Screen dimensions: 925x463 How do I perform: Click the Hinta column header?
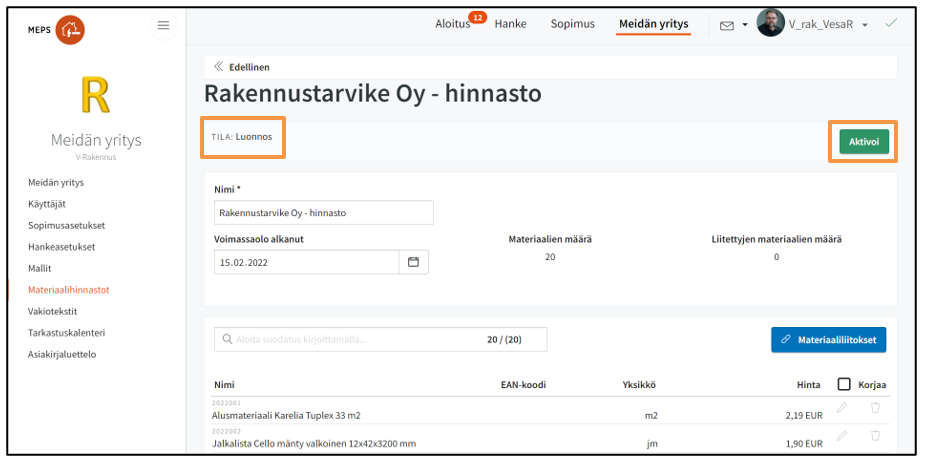tap(808, 385)
